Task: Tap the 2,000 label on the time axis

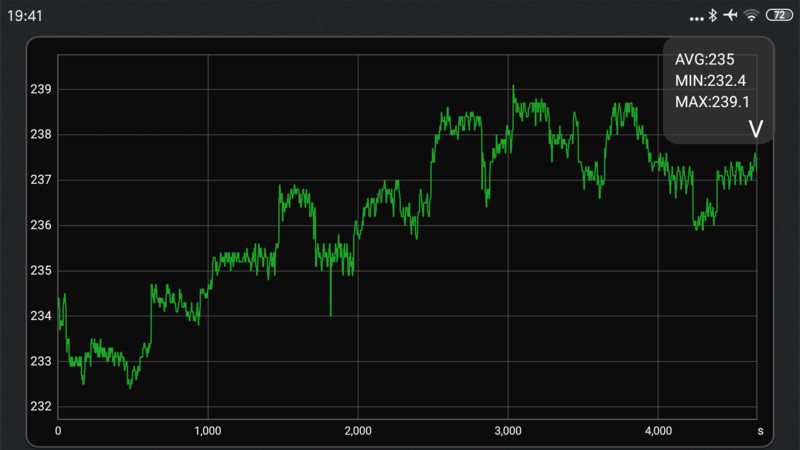Action: (358, 431)
